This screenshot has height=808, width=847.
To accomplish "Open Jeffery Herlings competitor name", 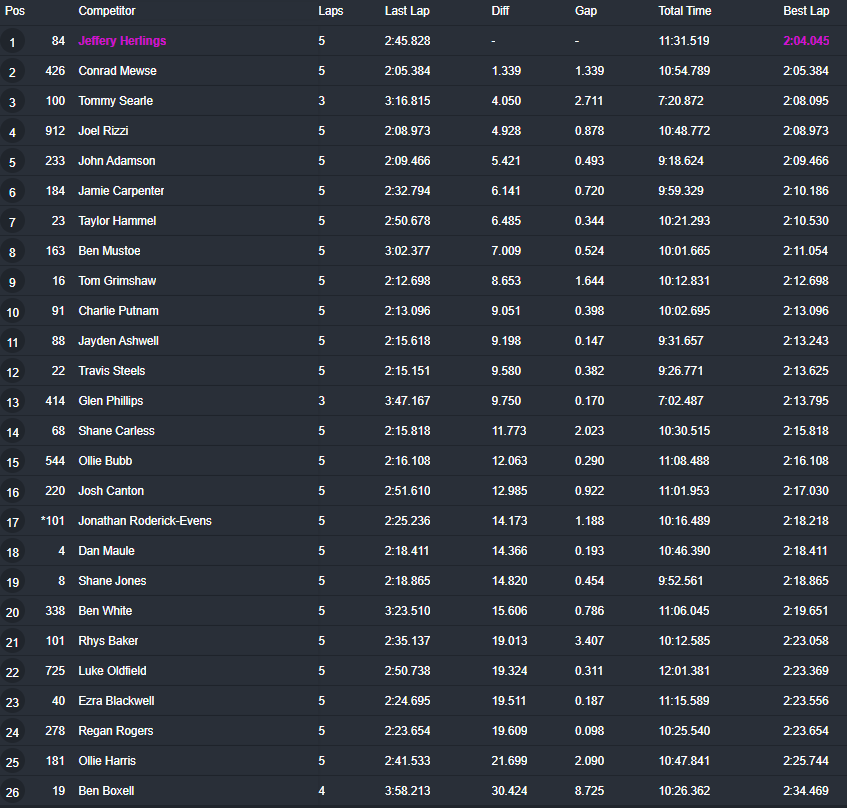I will (122, 41).
